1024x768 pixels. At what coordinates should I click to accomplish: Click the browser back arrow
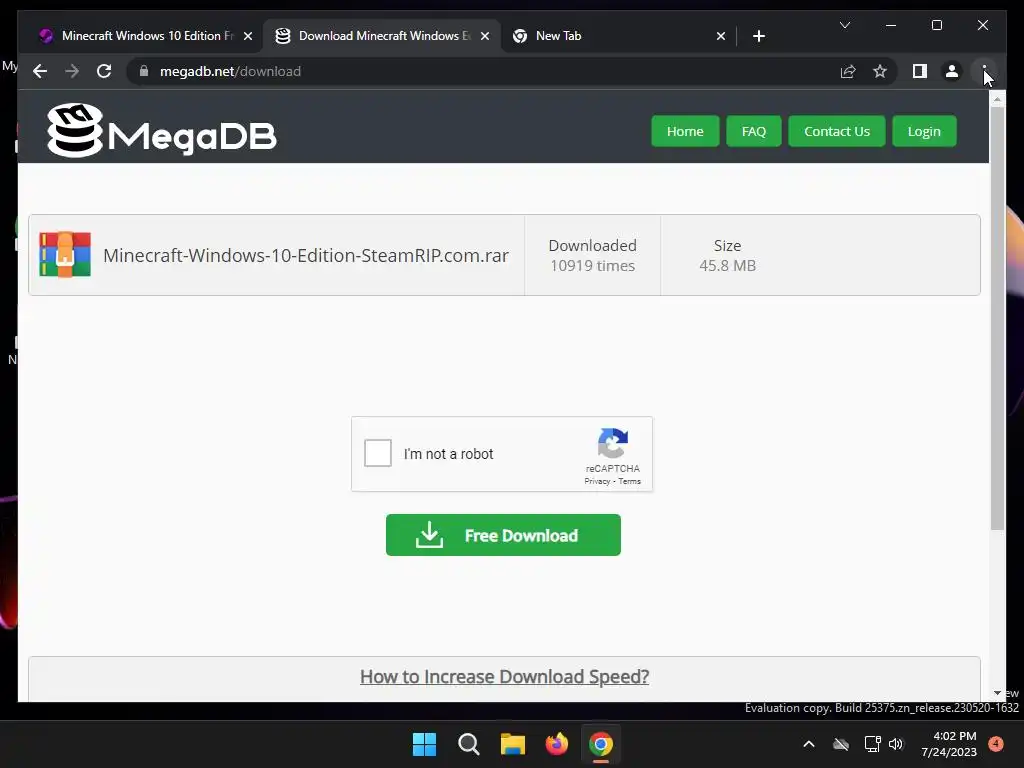[40, 71]
